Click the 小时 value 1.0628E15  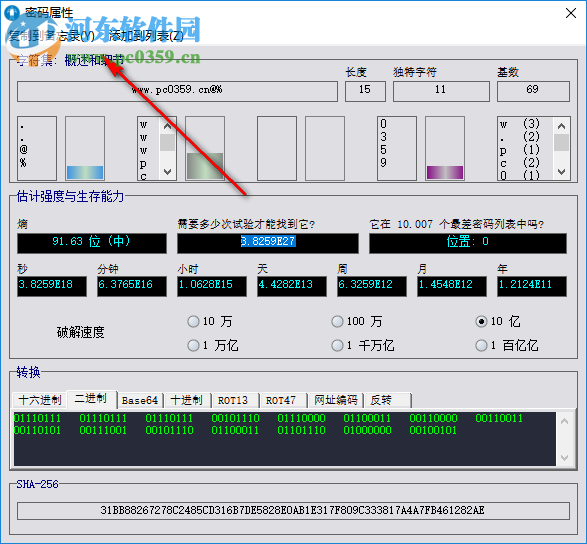[x=212, y=286]
